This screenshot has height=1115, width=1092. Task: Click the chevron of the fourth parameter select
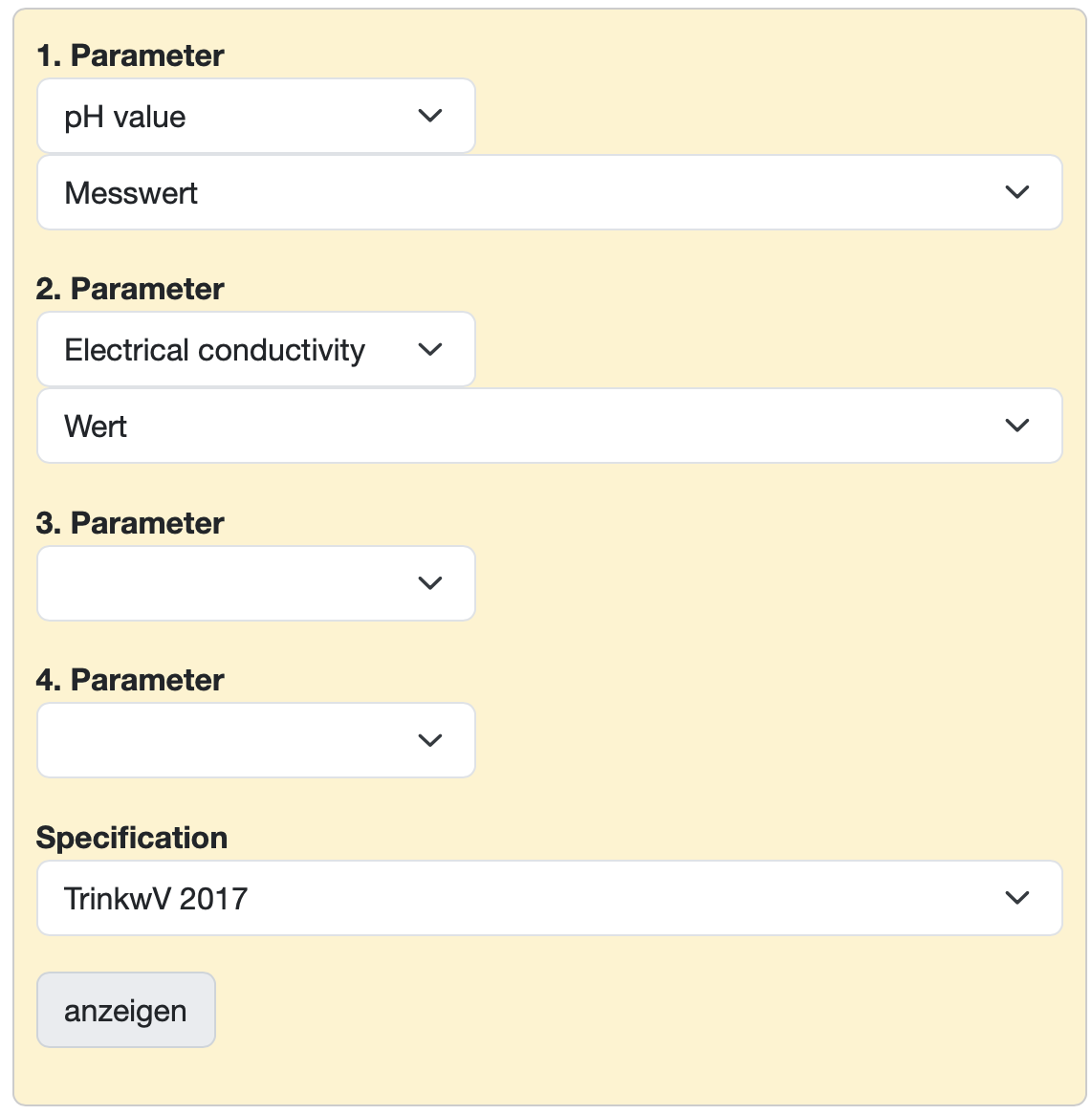[430, 740]
